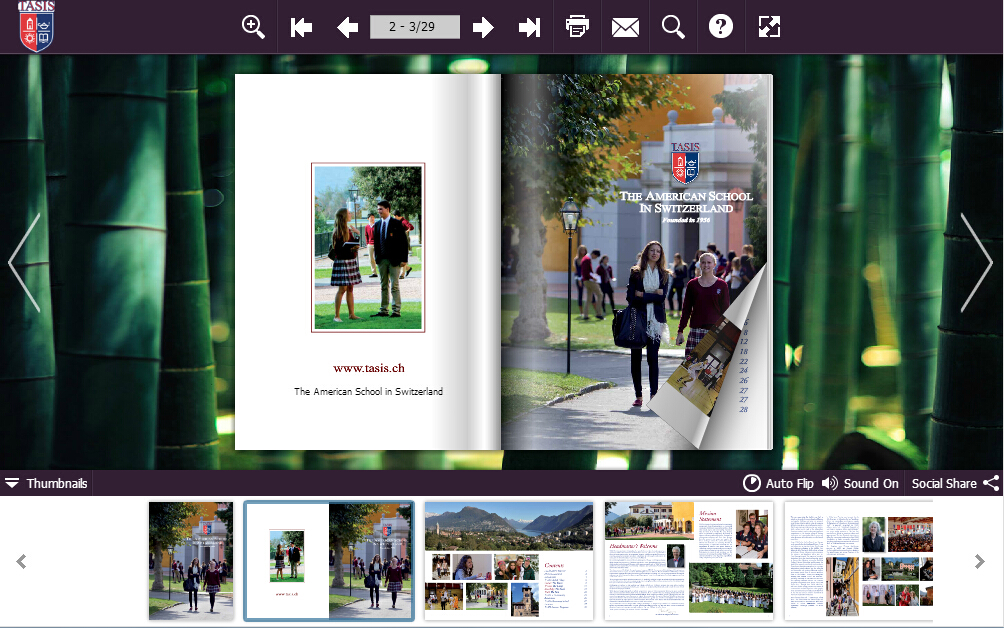1004x628 pixels.
Task: Collapse the Thumbnails panel
Action: [46, 483]
